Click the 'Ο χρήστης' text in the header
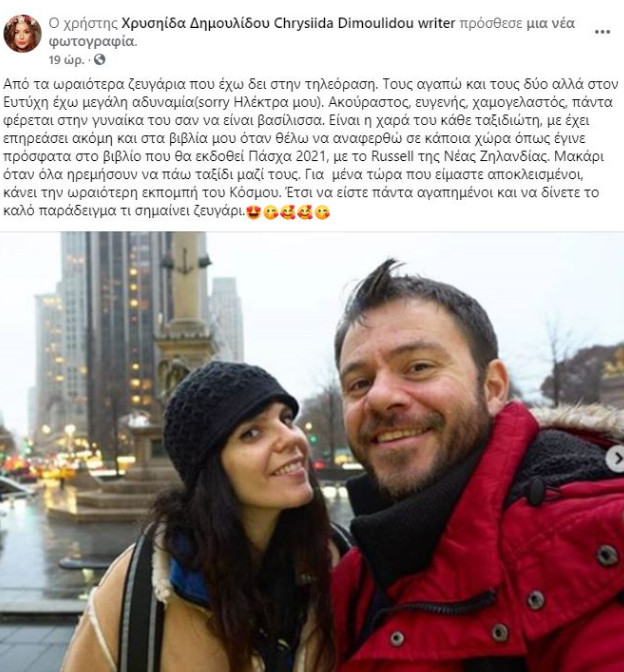 point(83,23)
